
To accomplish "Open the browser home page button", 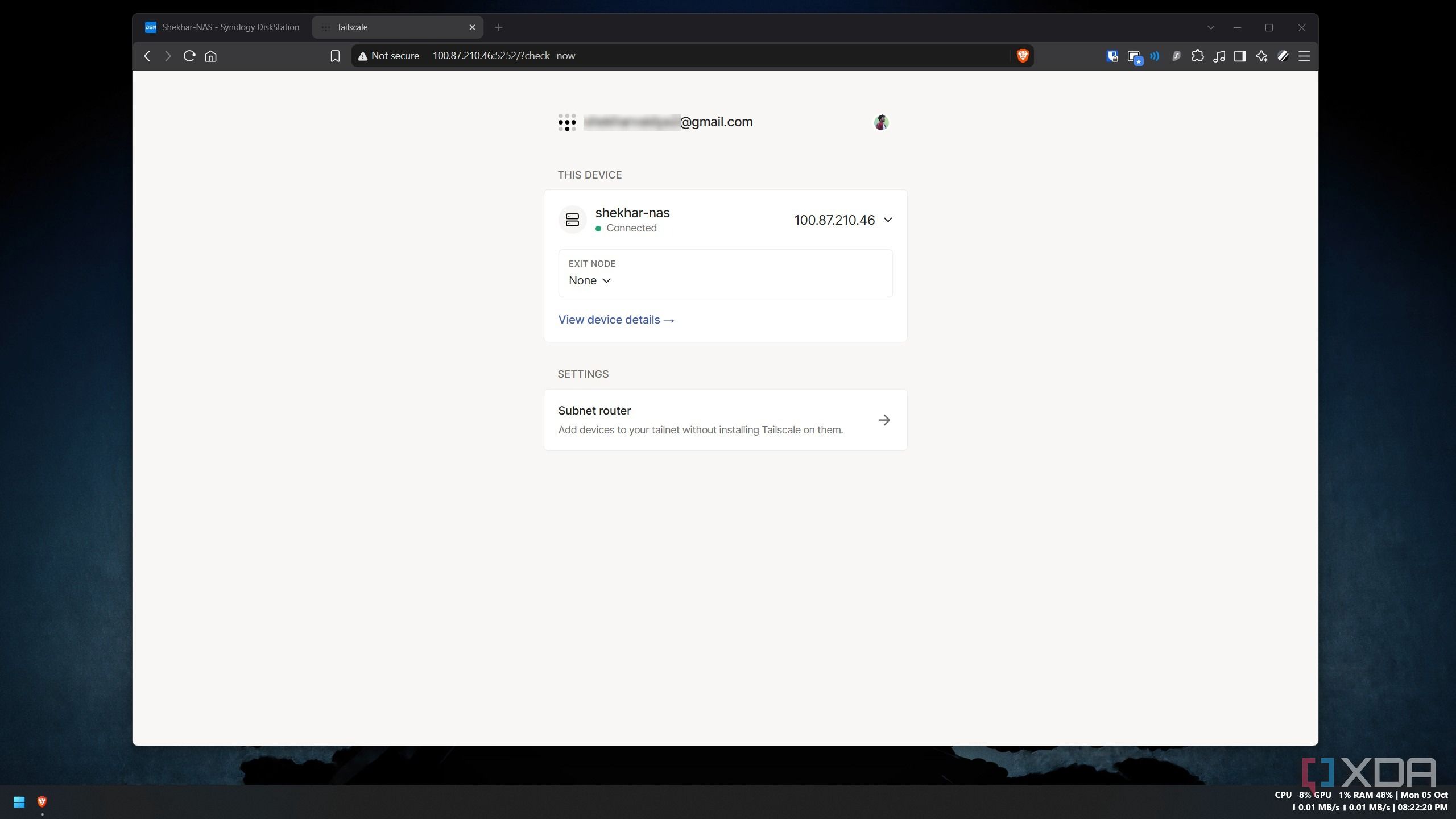I will point(211,56).
